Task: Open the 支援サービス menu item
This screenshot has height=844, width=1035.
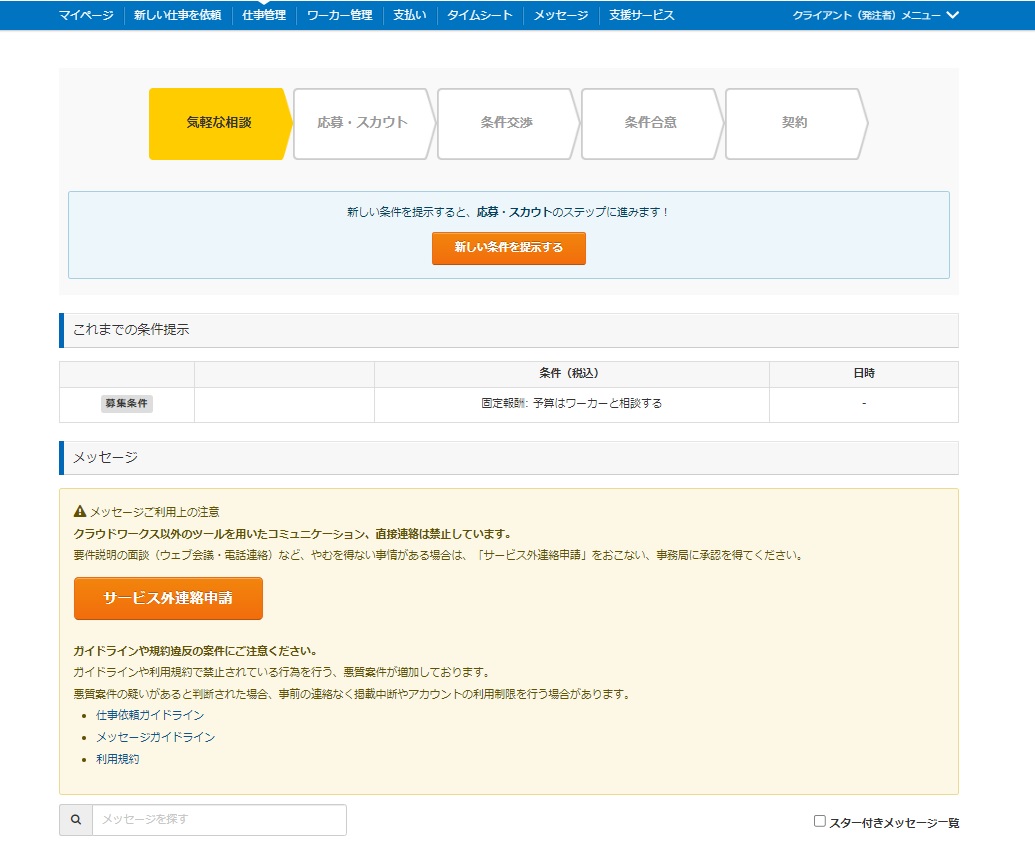Action: tap(642, 15)
